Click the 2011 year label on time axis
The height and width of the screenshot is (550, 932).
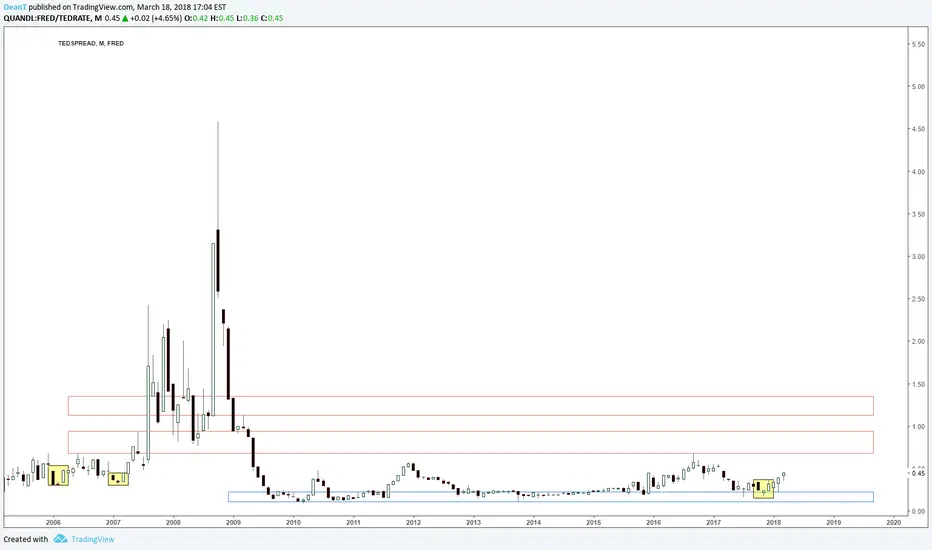[353, 523]
